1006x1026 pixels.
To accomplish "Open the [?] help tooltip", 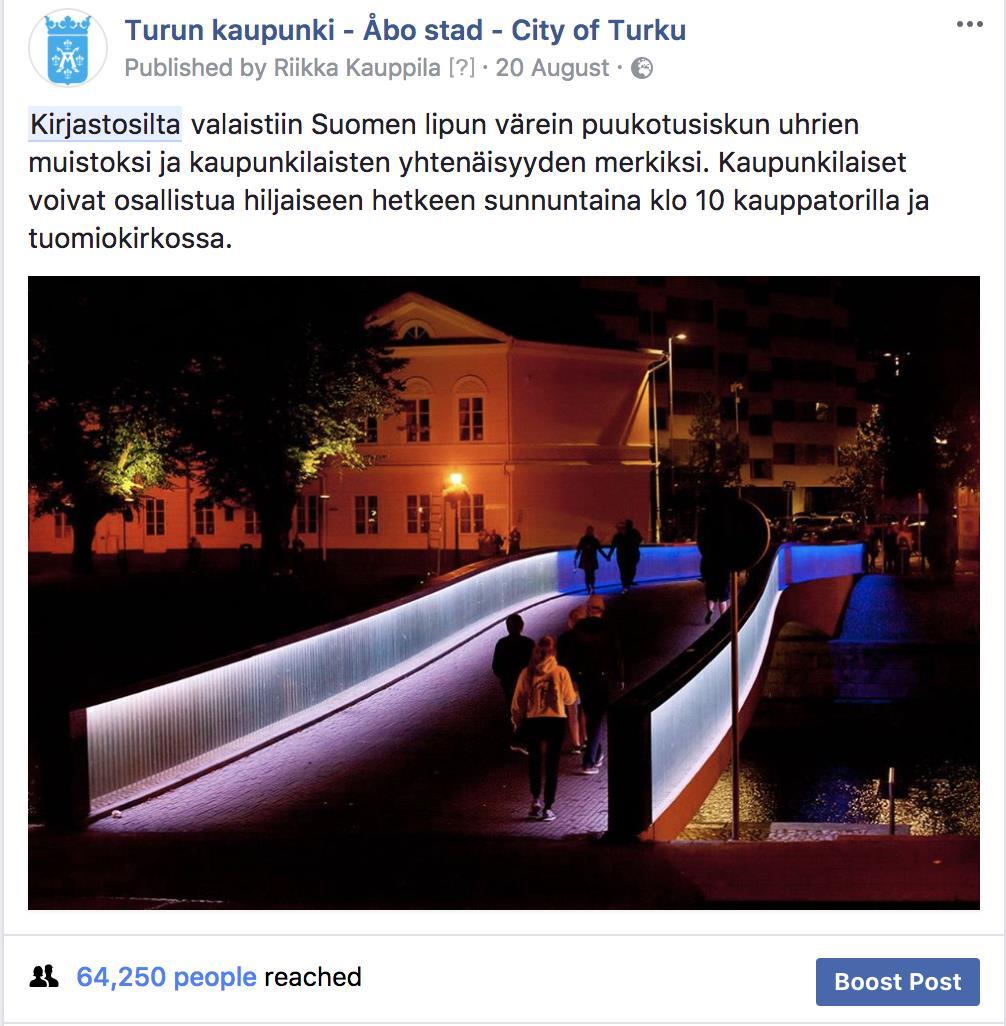I will coord(461,68).
